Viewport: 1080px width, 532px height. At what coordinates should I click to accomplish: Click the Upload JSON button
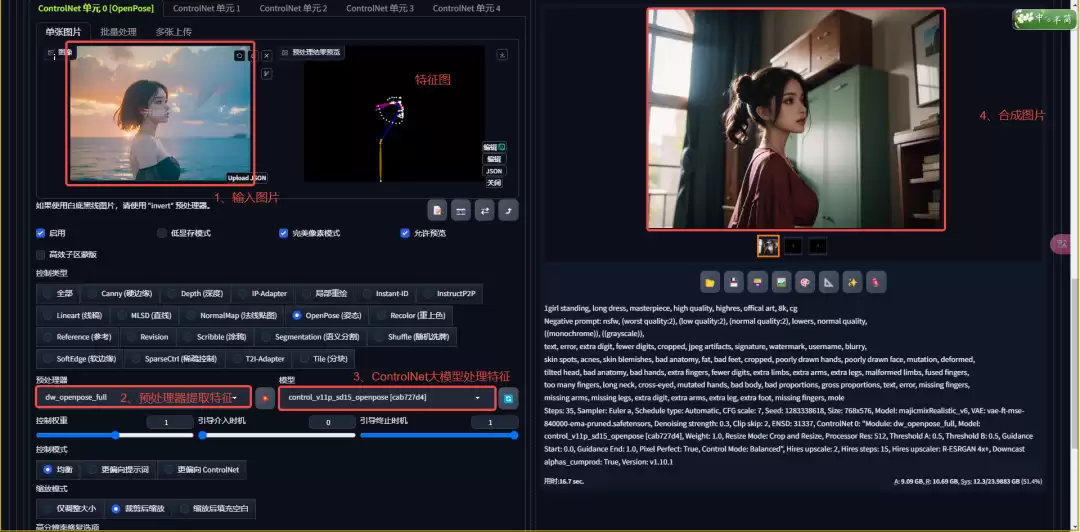[246, 178]
